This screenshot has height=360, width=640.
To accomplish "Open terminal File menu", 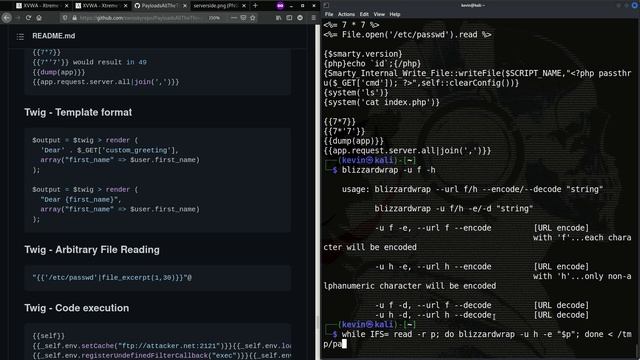I will point(329,14).
